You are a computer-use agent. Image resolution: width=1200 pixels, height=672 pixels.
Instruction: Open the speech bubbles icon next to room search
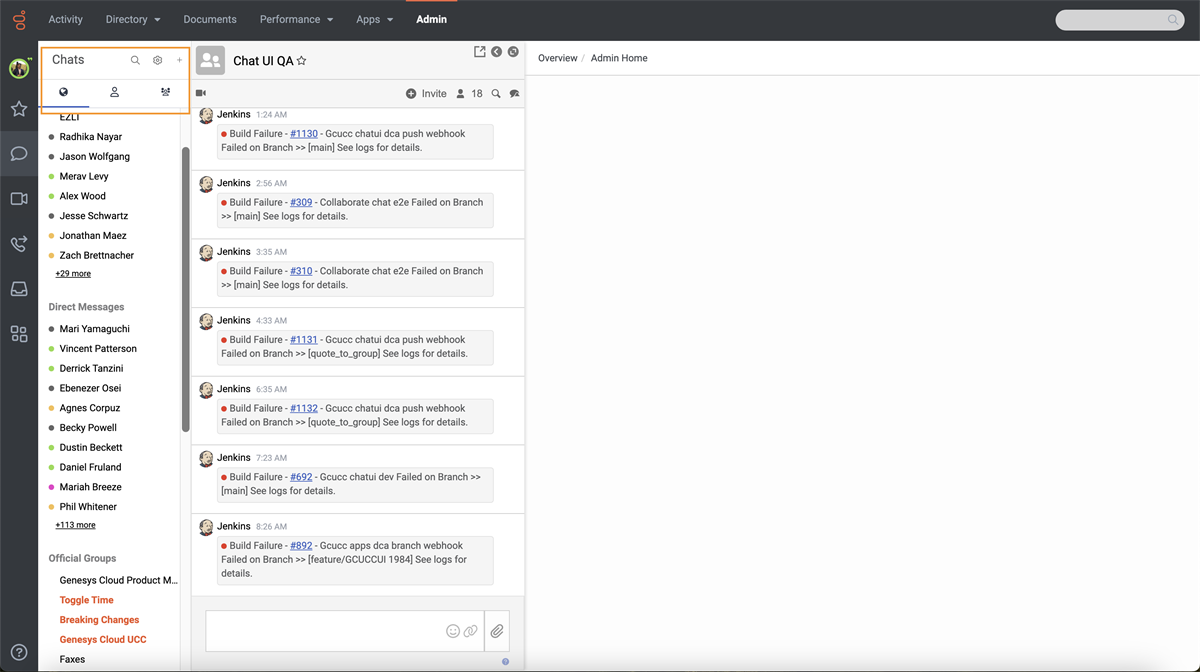pos(515,94)
